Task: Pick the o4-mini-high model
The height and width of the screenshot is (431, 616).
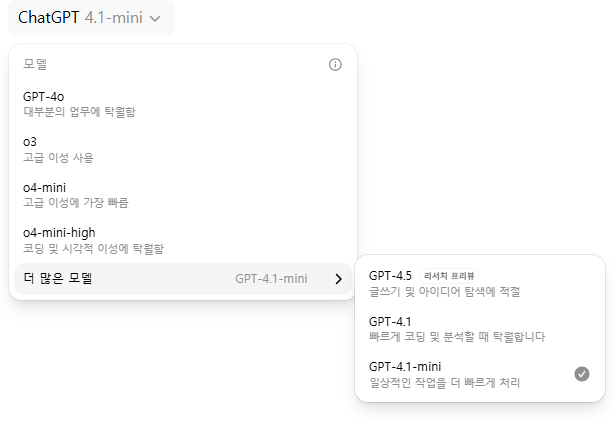Action: (x=183, y=240)
